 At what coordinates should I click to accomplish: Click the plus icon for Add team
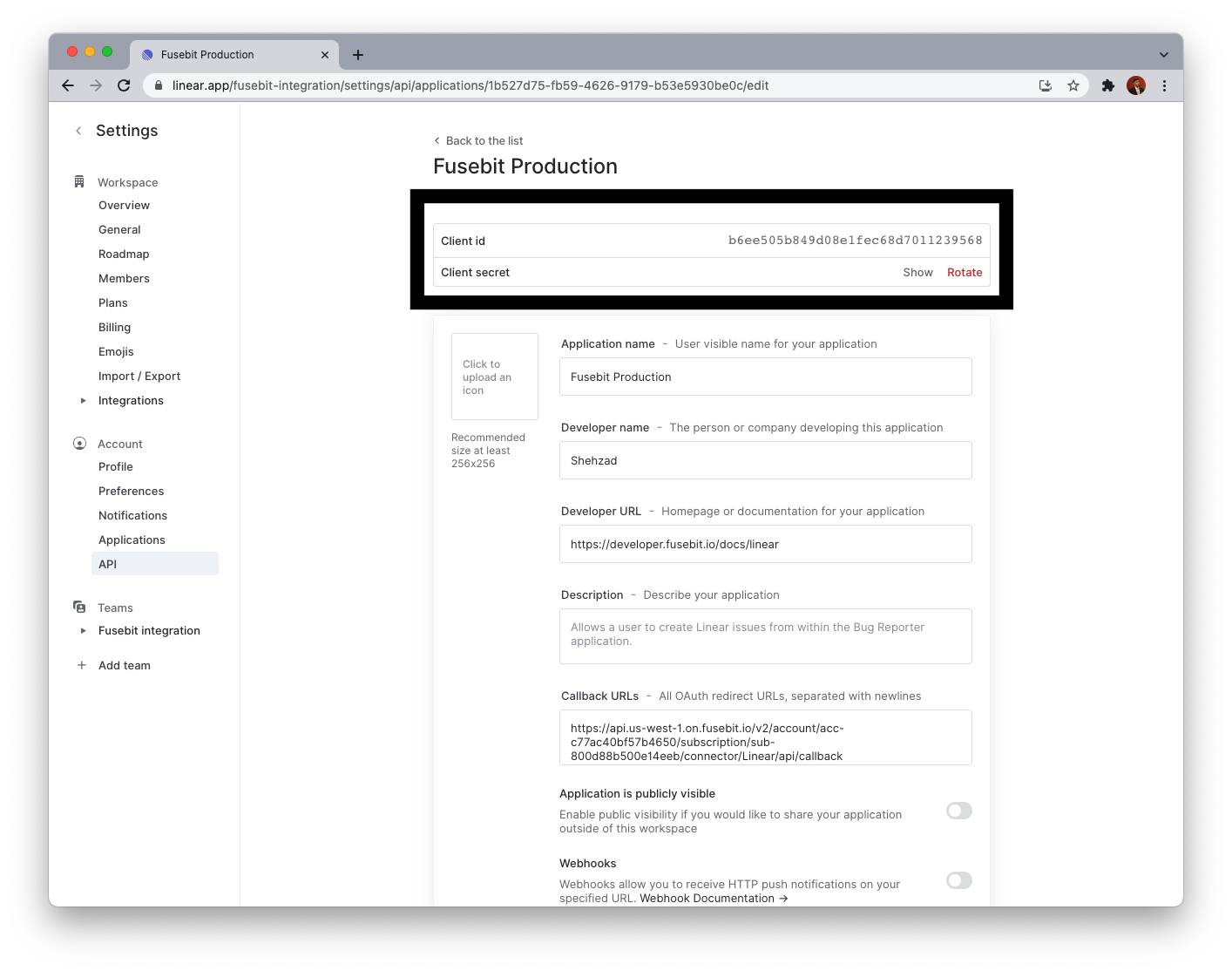(82, 665)
